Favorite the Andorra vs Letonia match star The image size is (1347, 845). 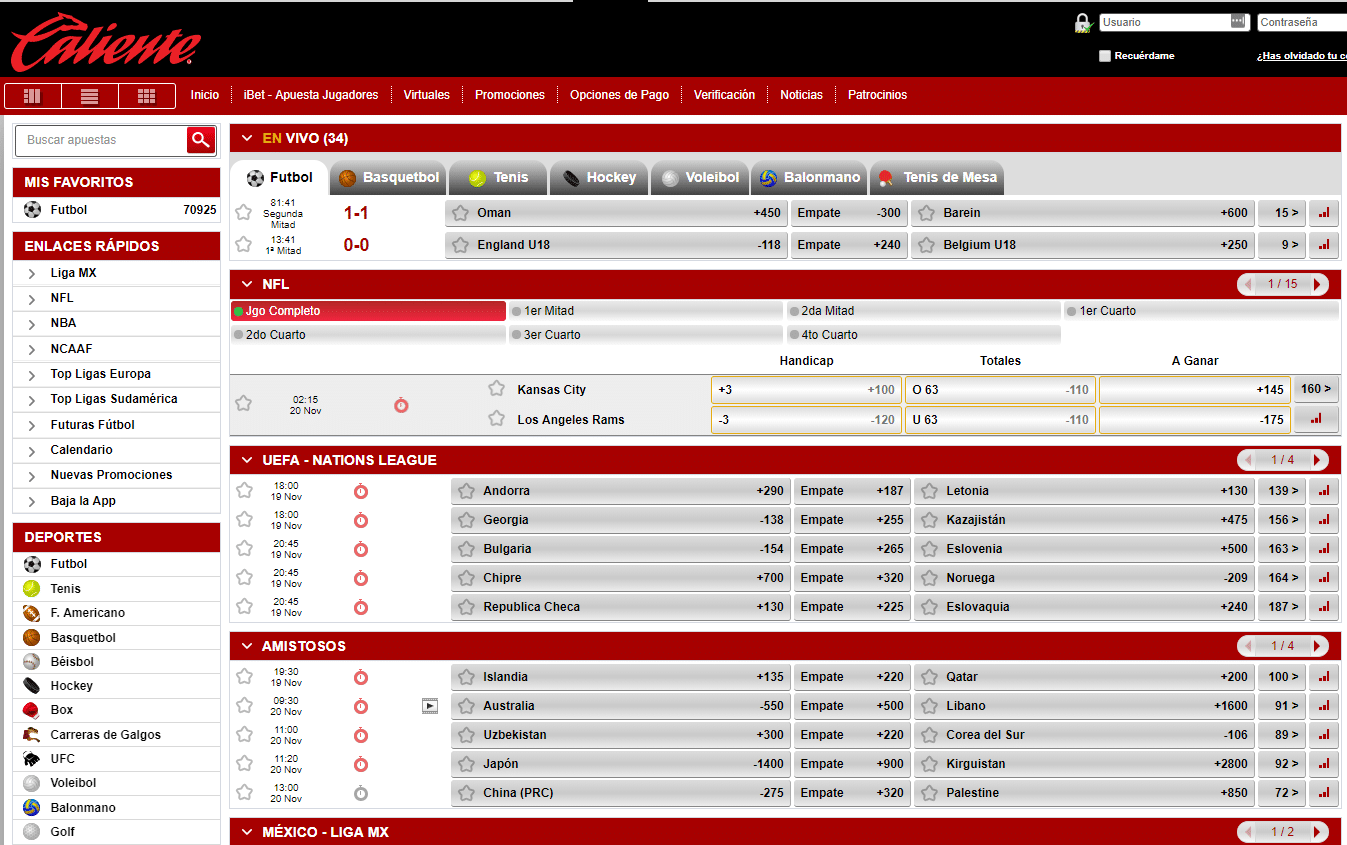(x=244, y=490)
